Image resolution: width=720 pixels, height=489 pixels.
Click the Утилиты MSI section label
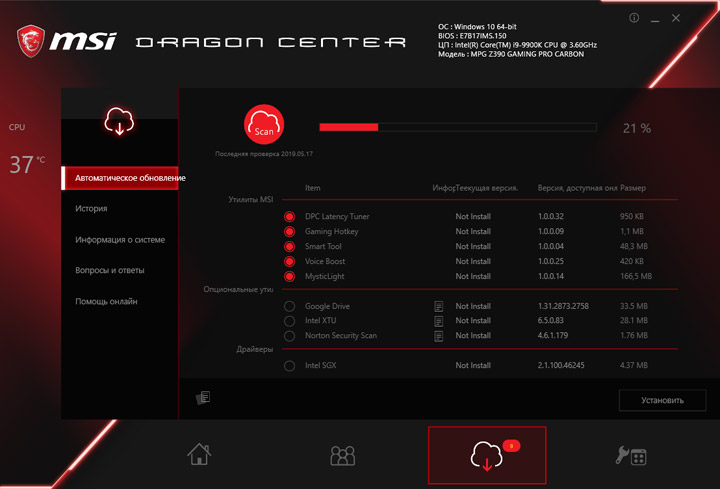point(251,199)
